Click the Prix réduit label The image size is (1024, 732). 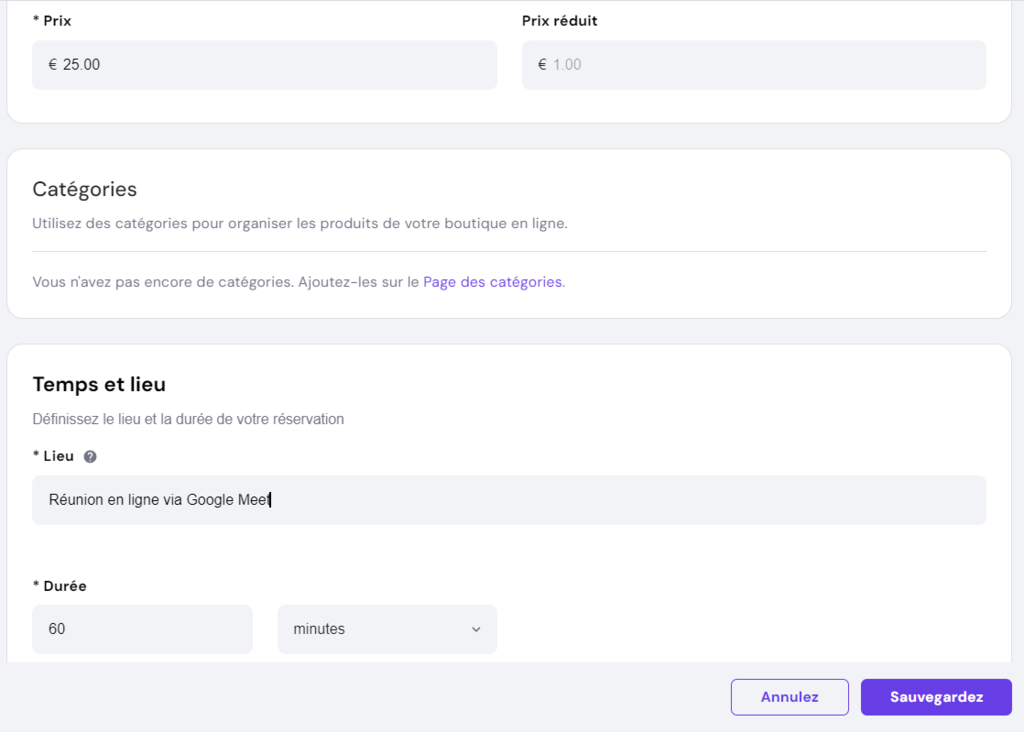(559, 20)
